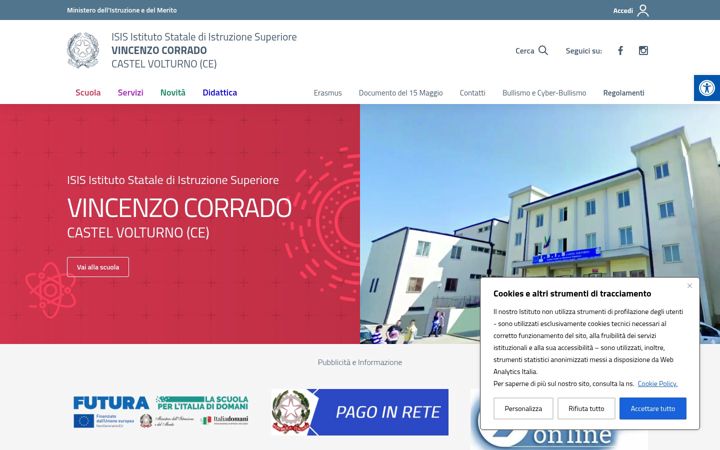Open the accessibility tools widget
Image resolution: width=720 pixels, height=450 pixels.
pos(707,88)
